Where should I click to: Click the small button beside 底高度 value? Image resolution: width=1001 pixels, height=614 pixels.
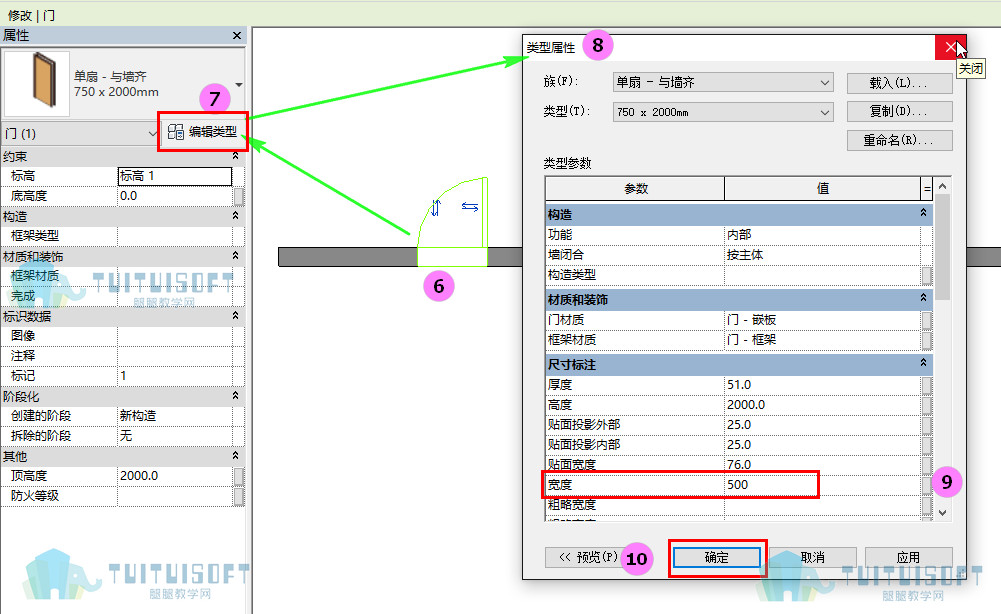tap(239, 196)
